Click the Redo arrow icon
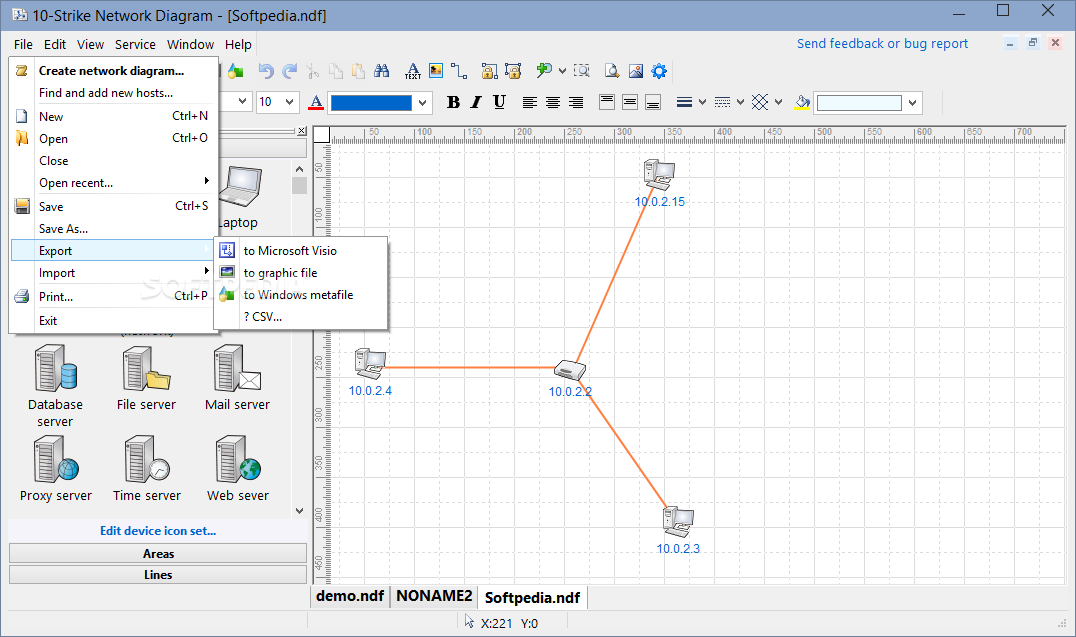1076x637 pixels. click(290, 71)
